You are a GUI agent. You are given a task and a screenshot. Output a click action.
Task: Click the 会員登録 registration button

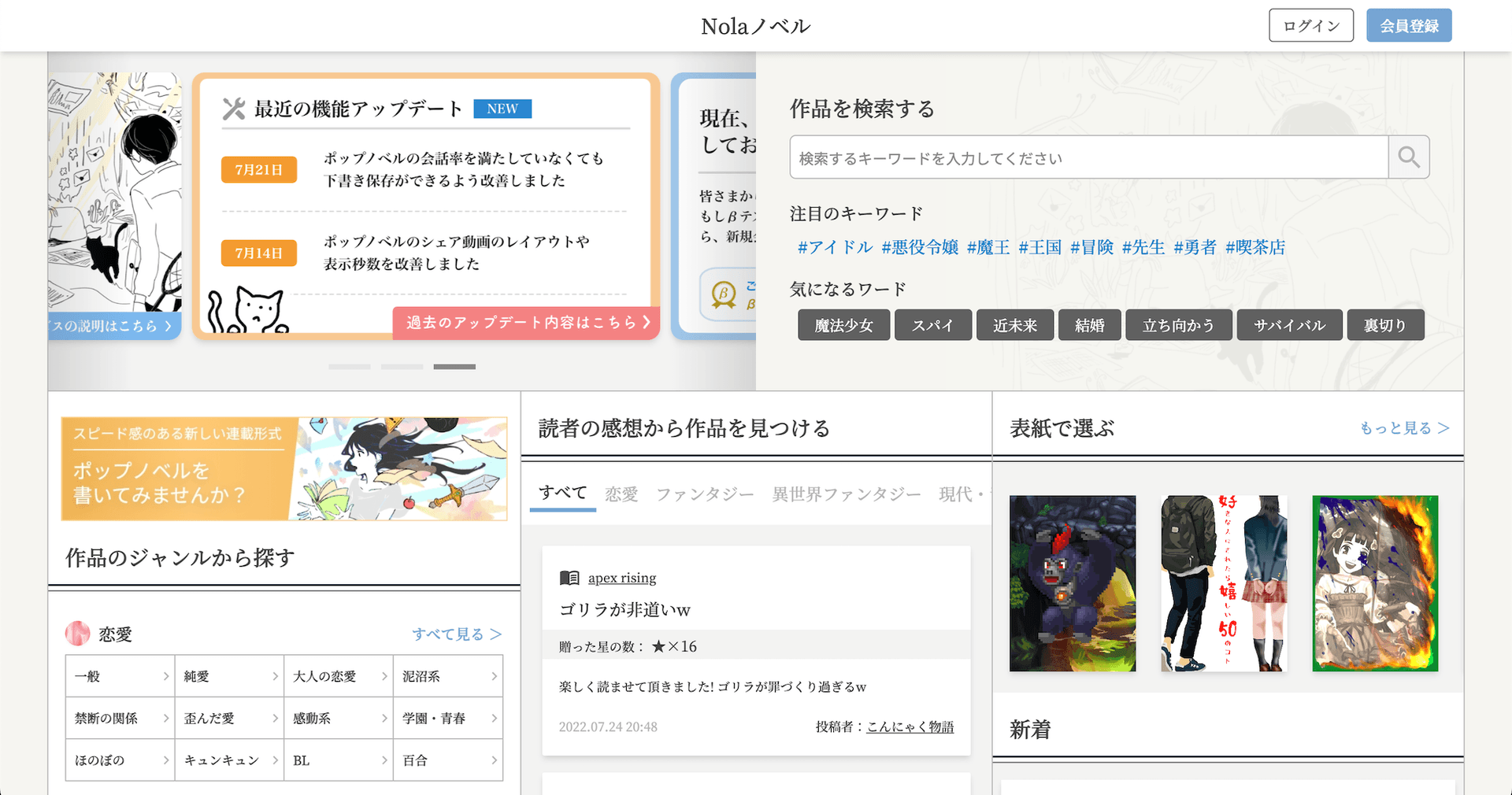(1409, 24)
